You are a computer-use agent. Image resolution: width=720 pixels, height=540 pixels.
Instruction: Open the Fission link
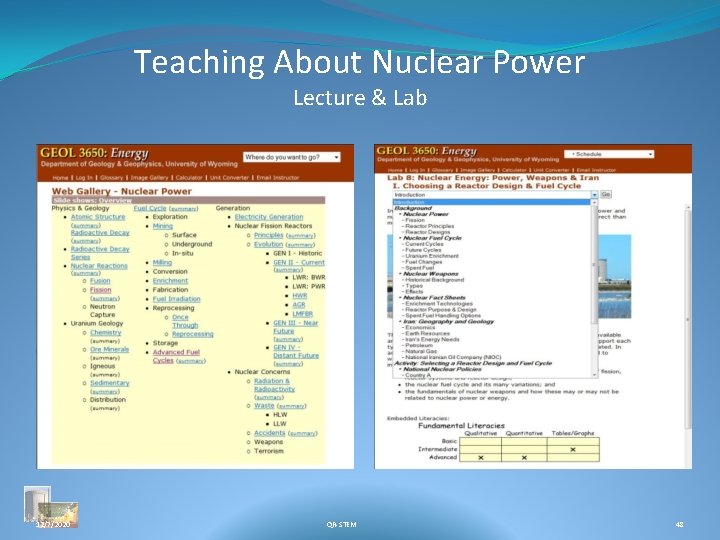(x=101, y=290)
